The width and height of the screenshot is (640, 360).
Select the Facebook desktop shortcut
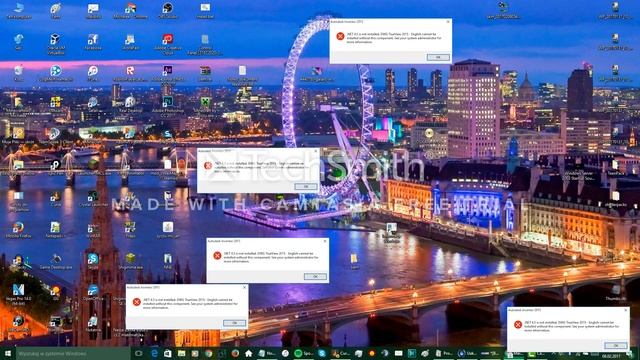click(93, 42)
